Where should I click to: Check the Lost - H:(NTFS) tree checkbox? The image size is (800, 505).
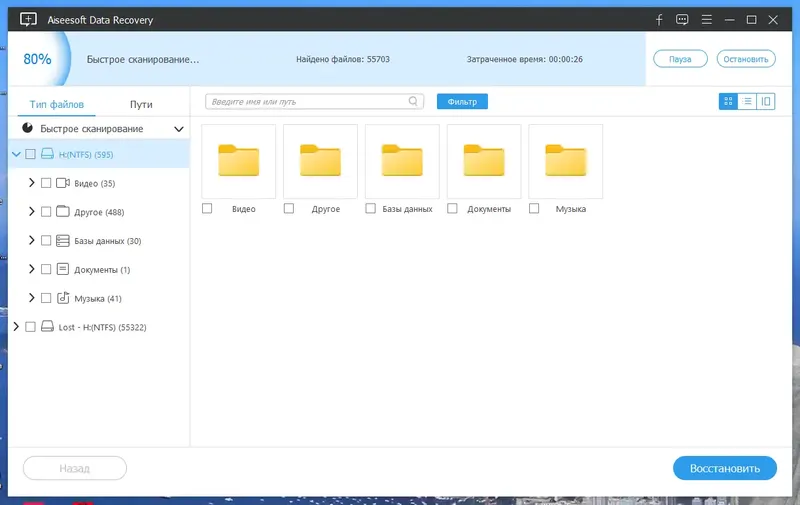pos(30,326)
